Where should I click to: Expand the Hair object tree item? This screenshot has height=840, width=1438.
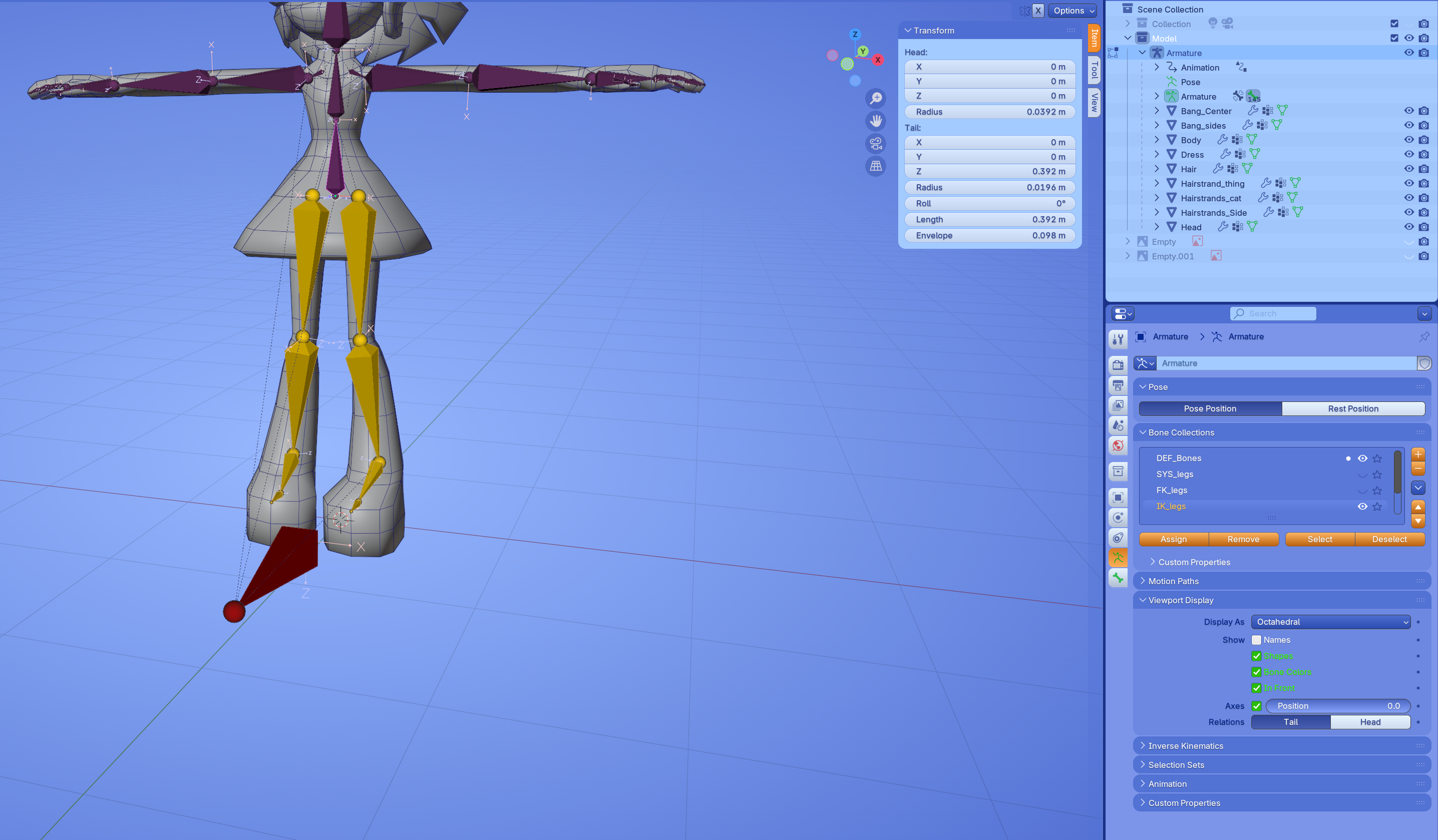(x=1157, y=169)
